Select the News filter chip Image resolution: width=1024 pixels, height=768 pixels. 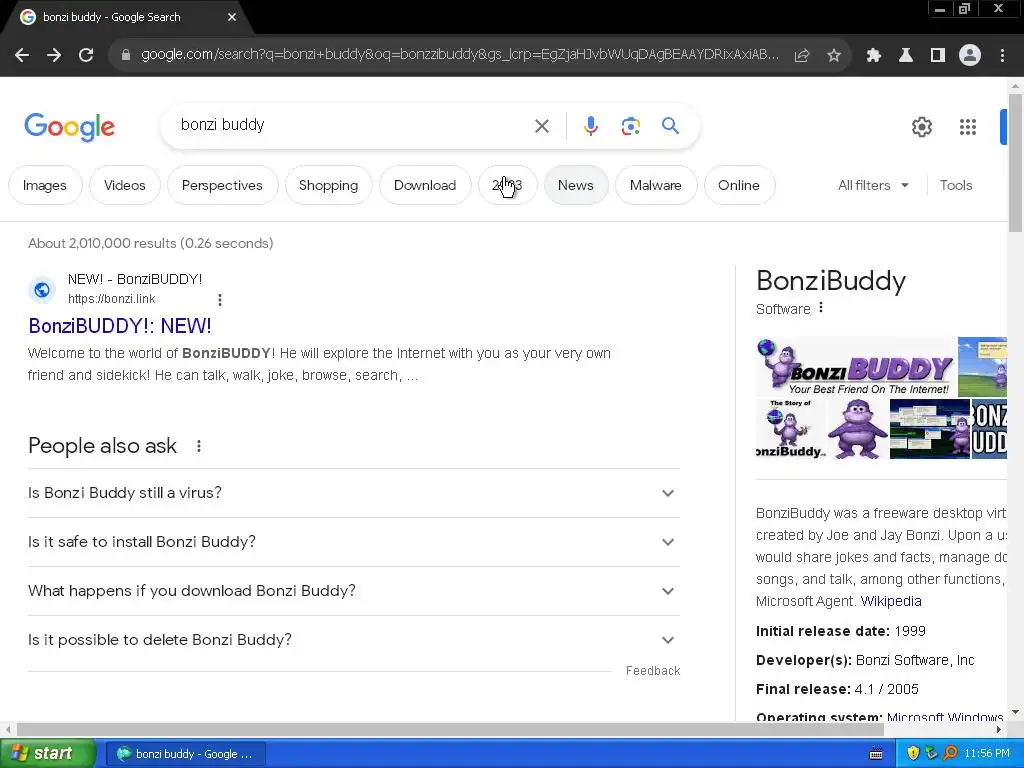point(576,185)
